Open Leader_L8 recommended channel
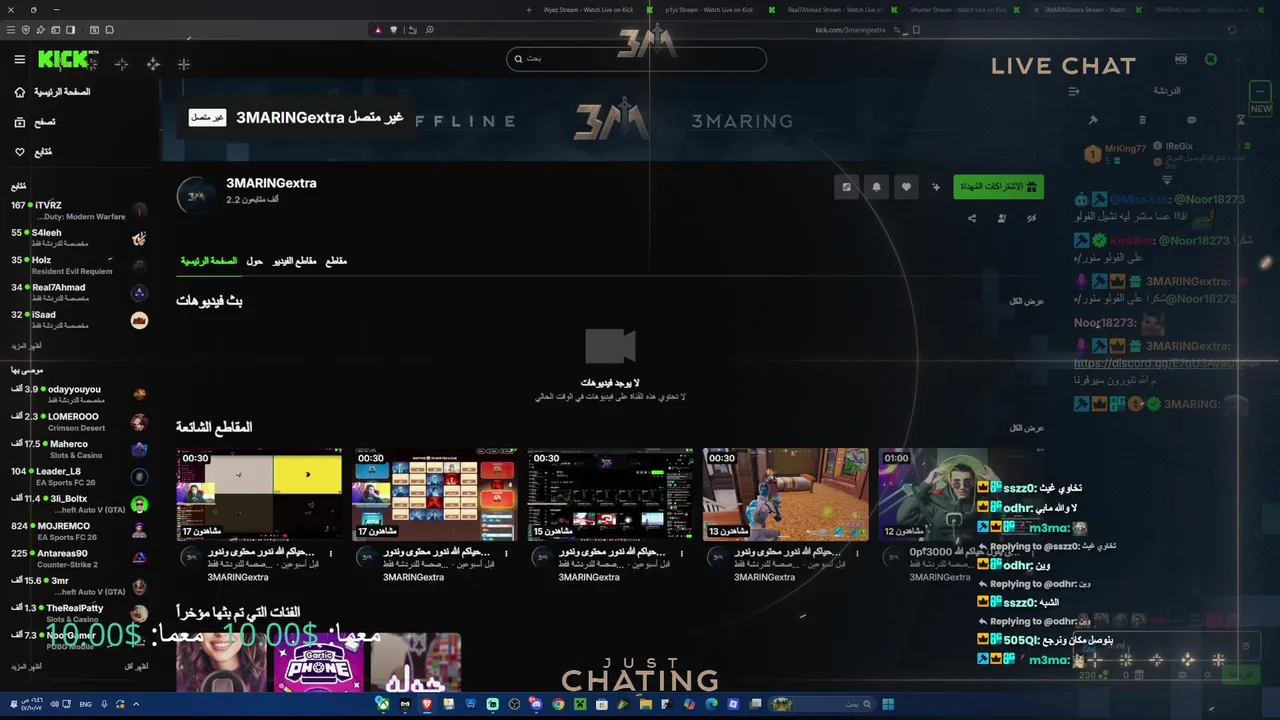The height and width of the screenshot is (720, 1280). 79,476
